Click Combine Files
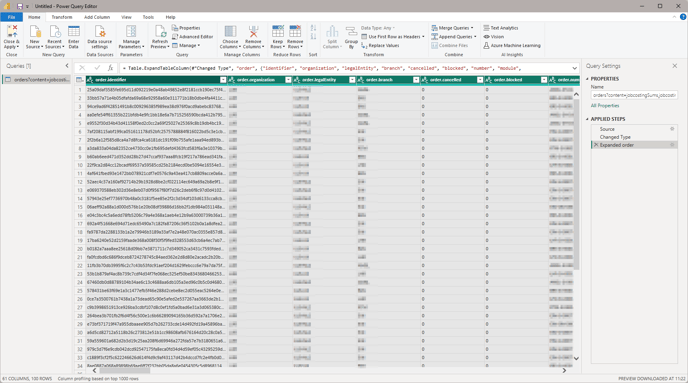The height and width of the screenshot is (383, 688). [449, 46]
